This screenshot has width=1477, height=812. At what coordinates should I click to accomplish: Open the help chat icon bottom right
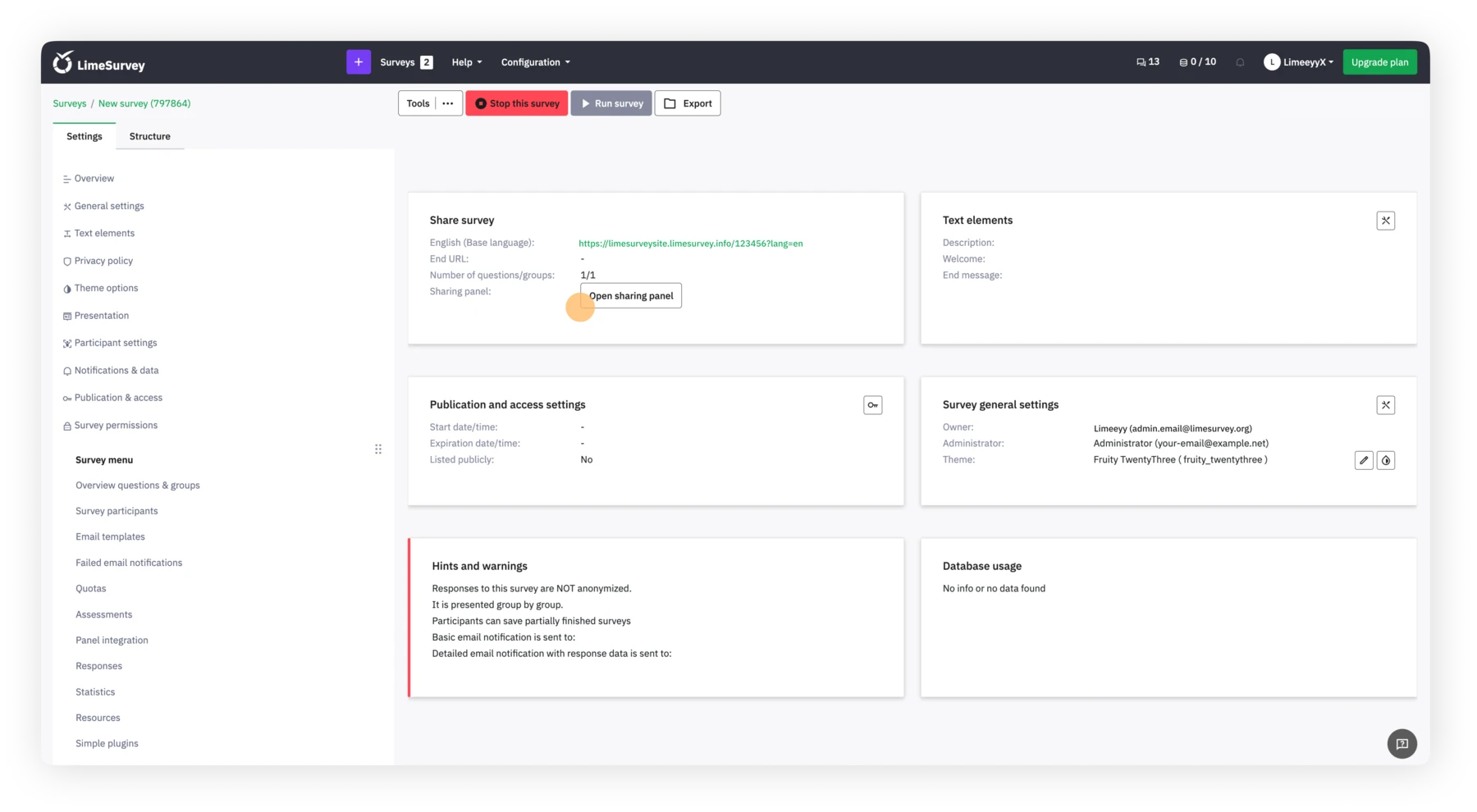[1402, 744]
